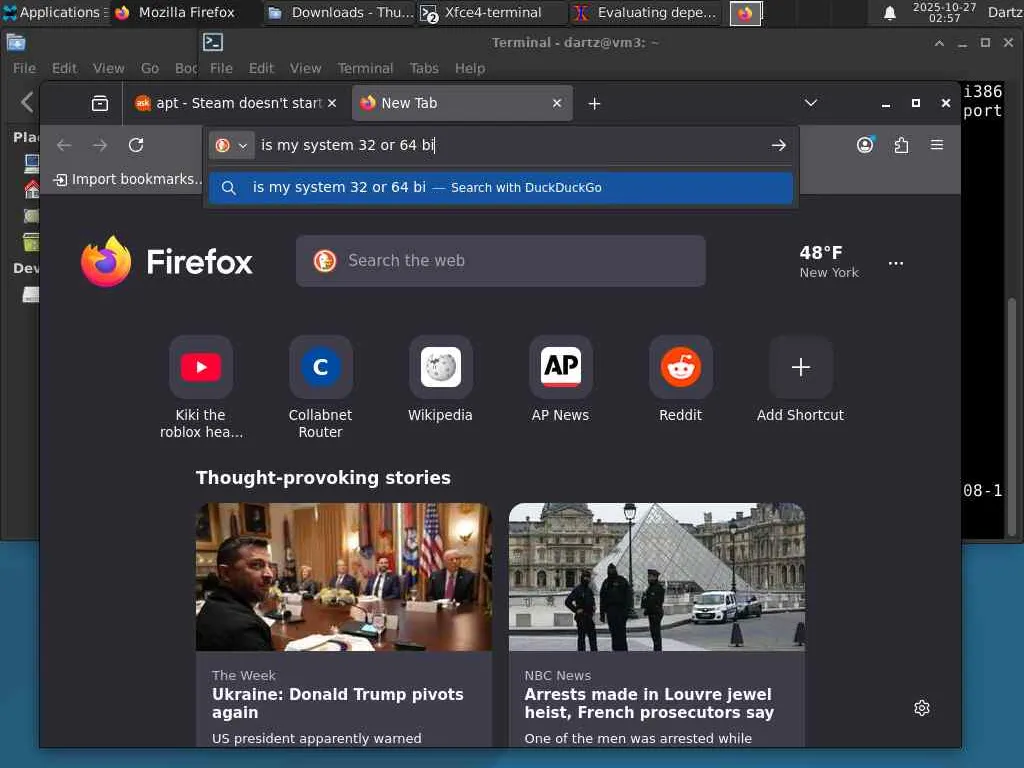Select the 'is my system 32 or 64 bi' suggestion
Viewport: 1024px width, 768px height.
[501, 187]
